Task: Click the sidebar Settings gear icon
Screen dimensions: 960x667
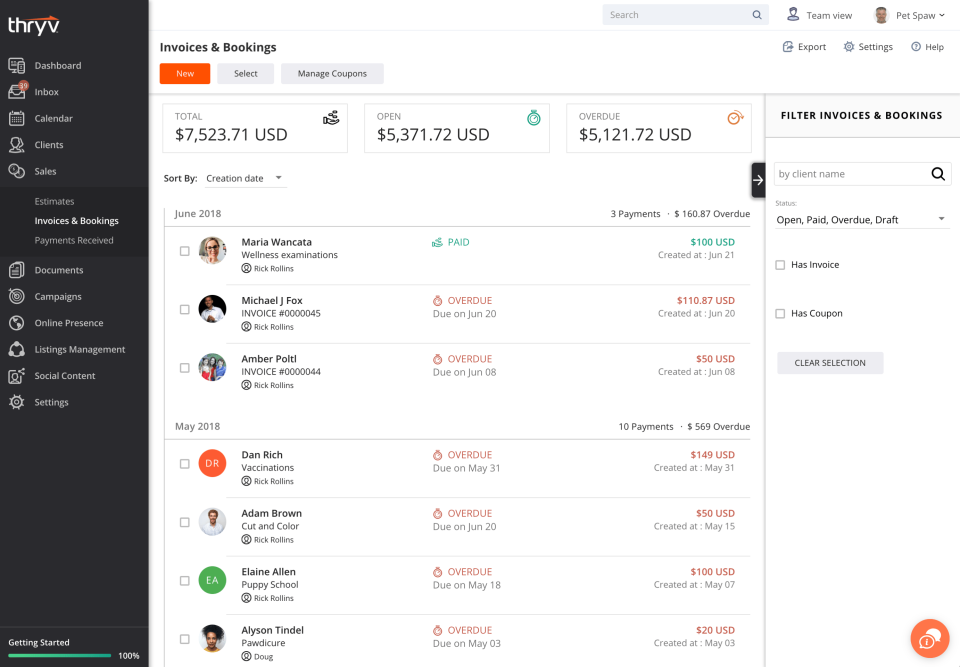Action: pos(17,402)
